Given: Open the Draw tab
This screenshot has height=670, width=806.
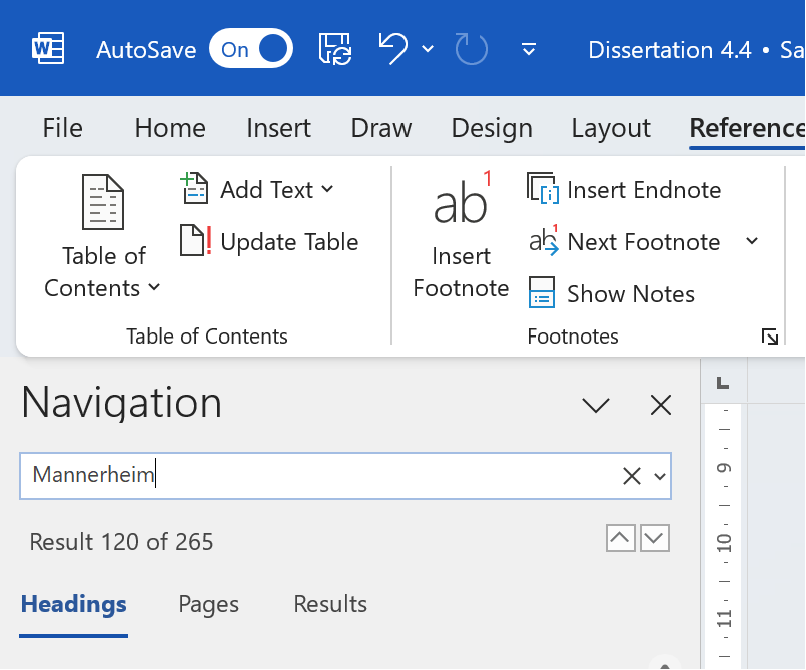Looking at the screenshot, I should pyautogui.click(x=381, y=128).
